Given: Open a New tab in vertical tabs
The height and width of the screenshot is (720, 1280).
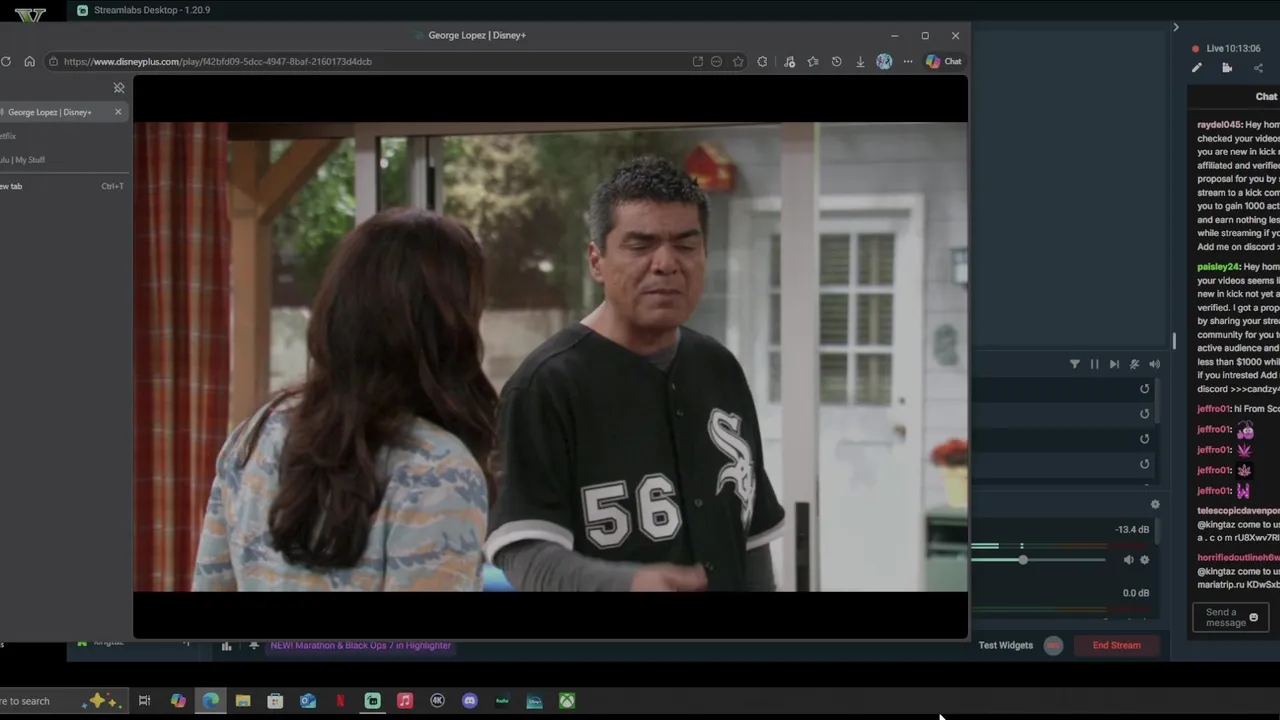Looking at the screenshot, I should point(60,186).
